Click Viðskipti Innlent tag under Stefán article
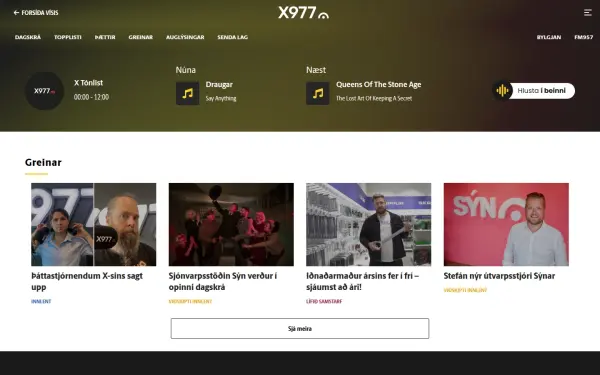The height and width of the screenshot is (375, 600). (465, 290)
